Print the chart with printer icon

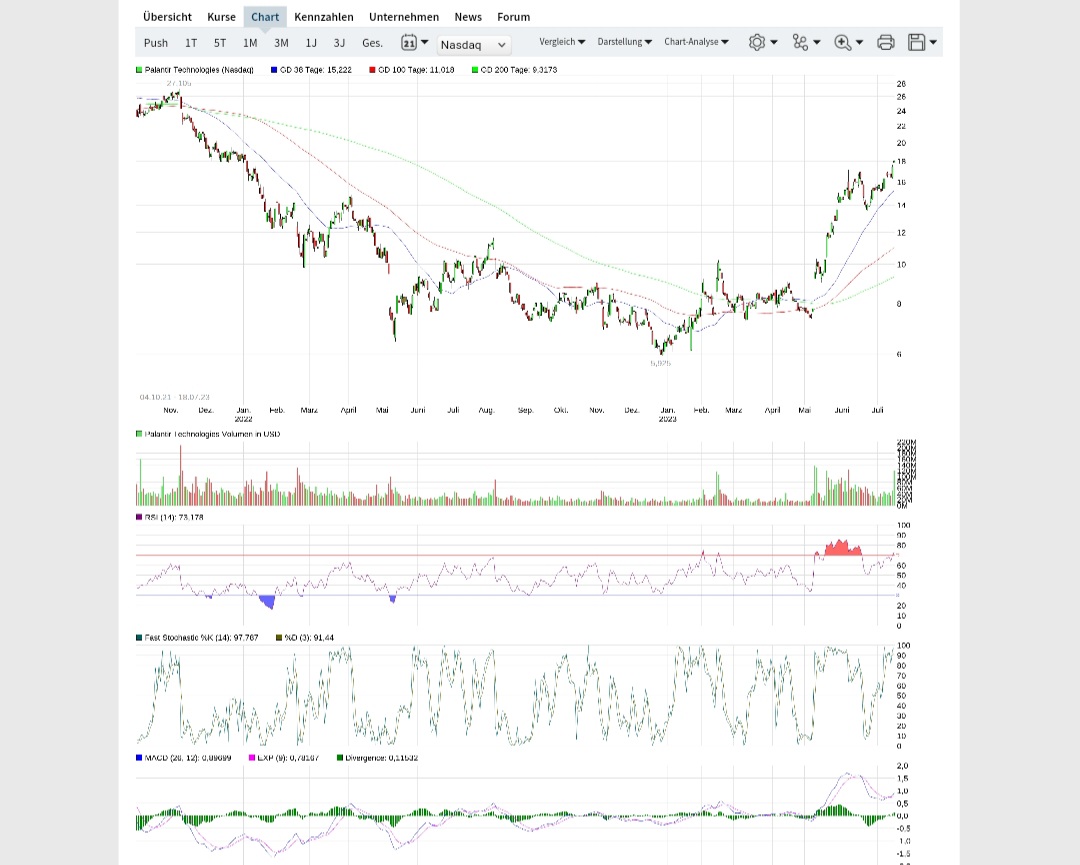pyautogui.click(x=886, y=43)
